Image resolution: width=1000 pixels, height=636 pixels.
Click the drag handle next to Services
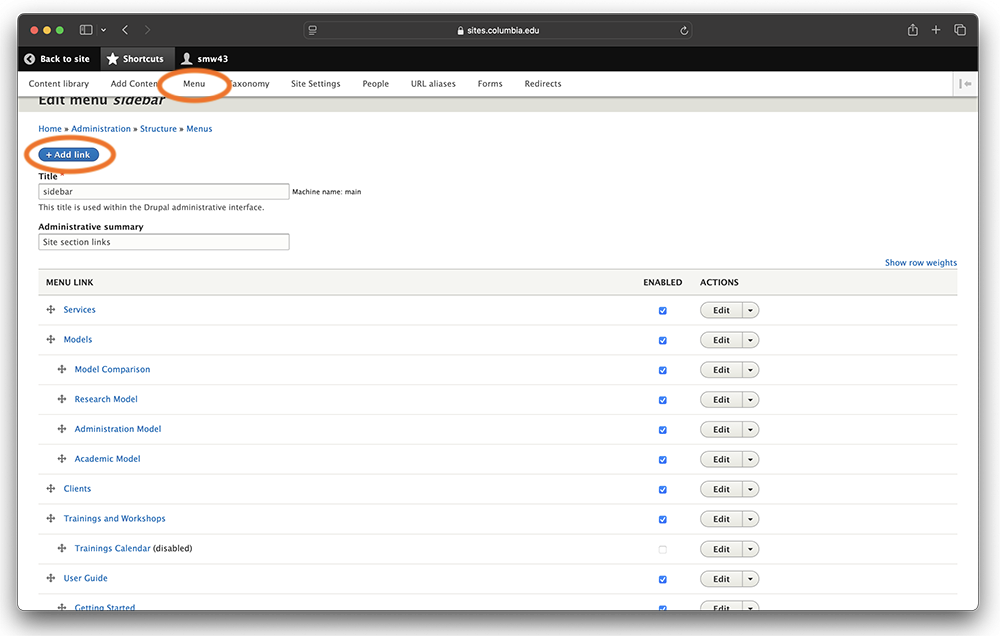(50, 309)
